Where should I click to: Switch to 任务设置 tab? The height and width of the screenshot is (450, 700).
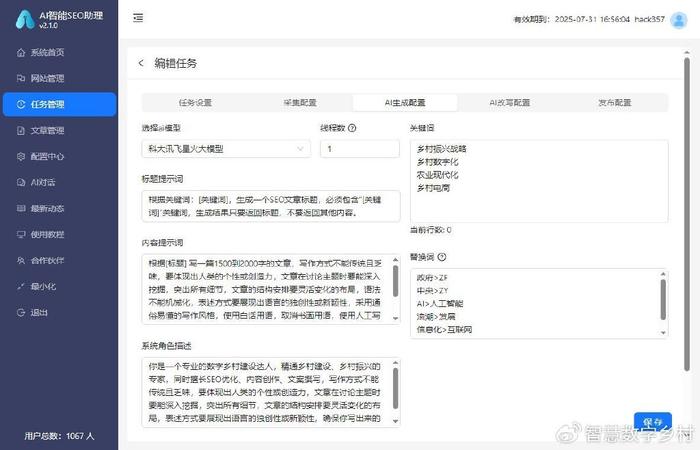(195, 103)
